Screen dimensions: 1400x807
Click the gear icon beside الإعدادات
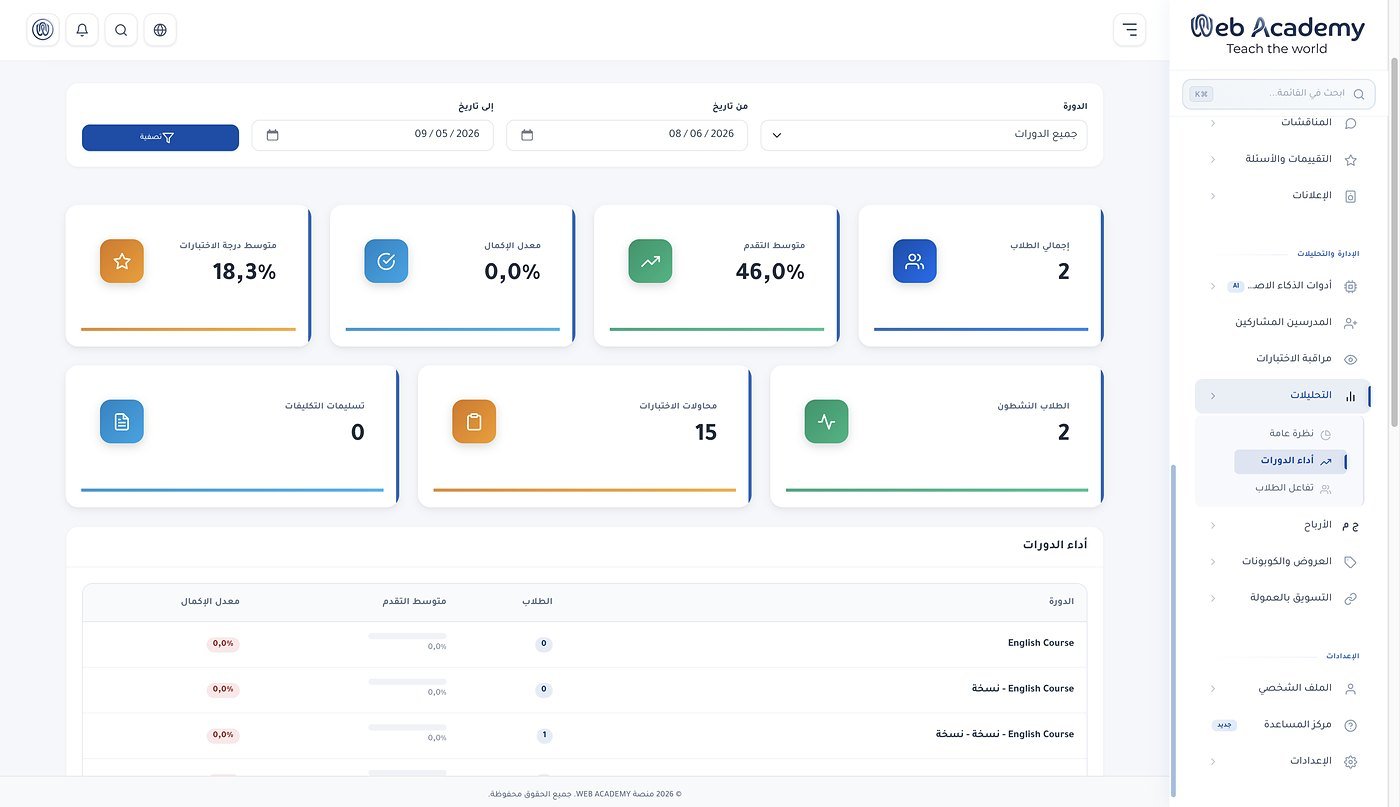point(1350,762)
